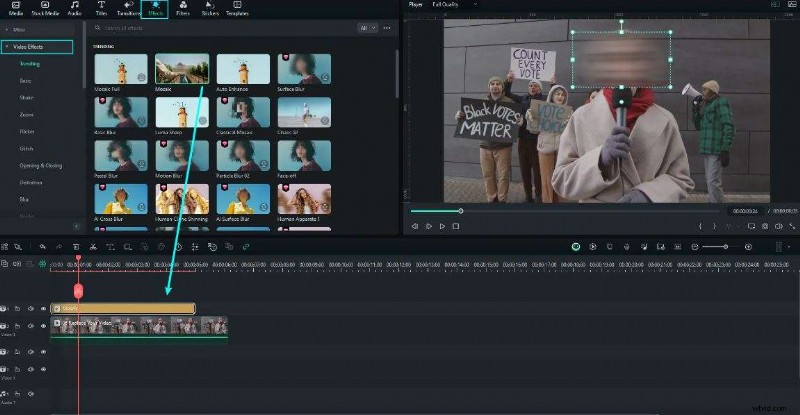This screenshot has width=800, height=415.
Task: Lock the Audio 1 track
Action: coord(17,394)
